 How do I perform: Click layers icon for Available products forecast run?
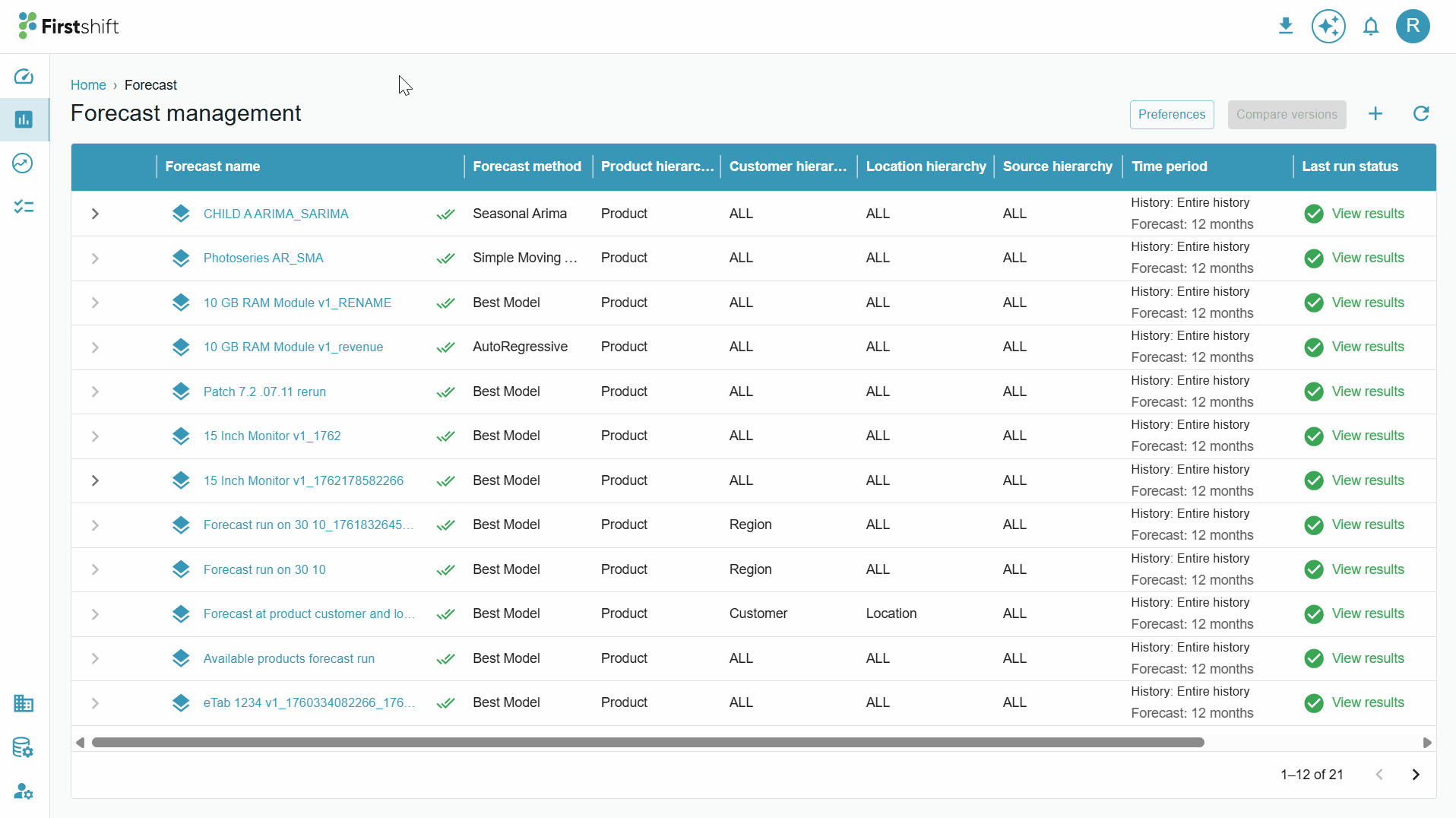181,658
